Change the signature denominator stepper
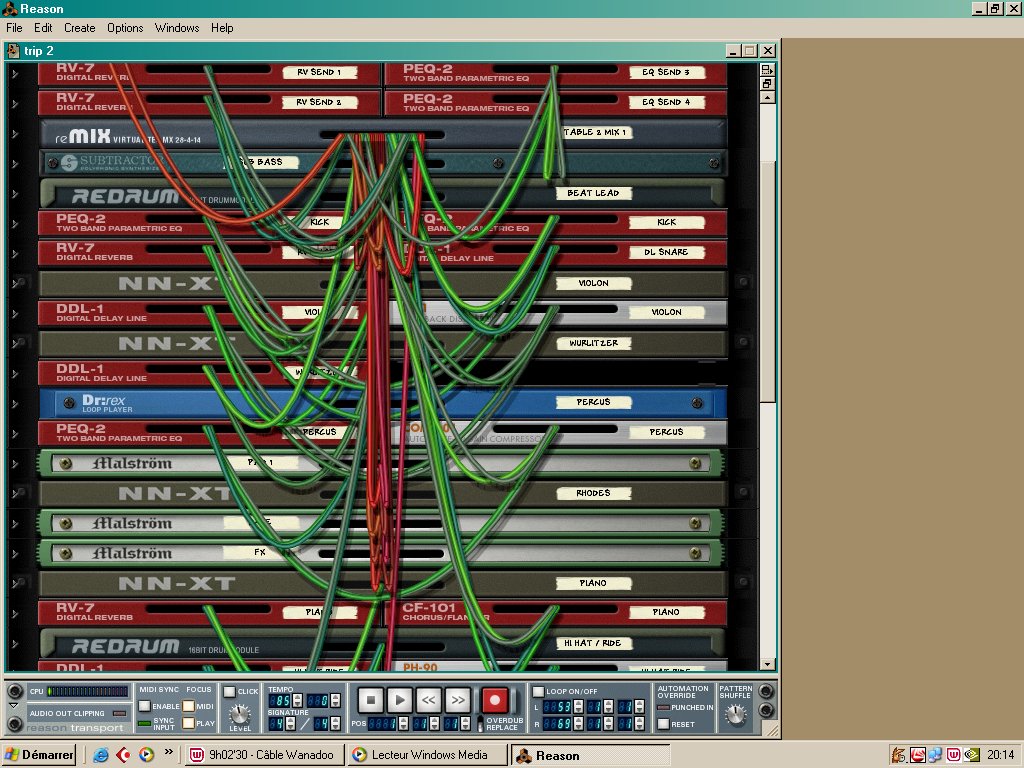1024x768 pixels. (336, 723)
